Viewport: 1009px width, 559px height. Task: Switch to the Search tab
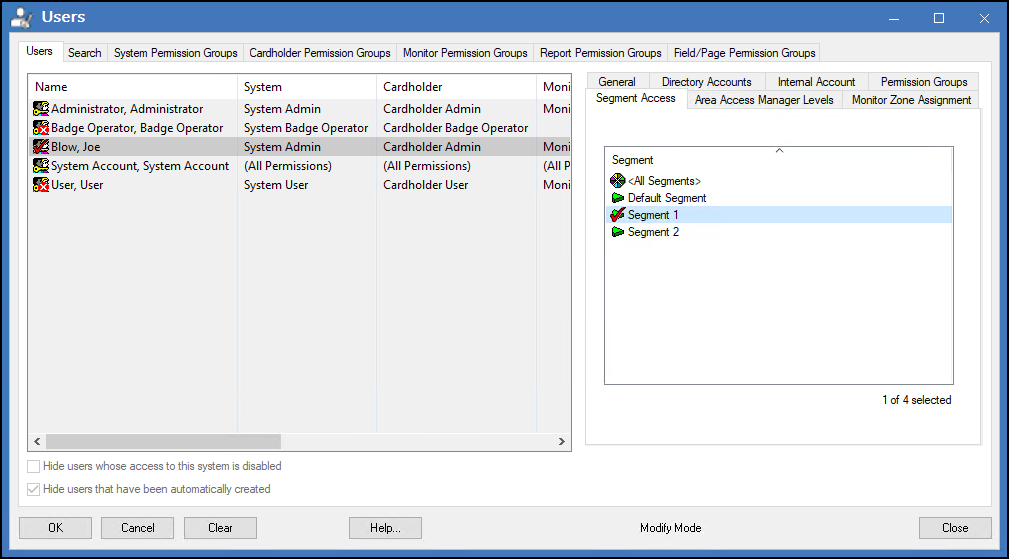[x=85, y=53]
